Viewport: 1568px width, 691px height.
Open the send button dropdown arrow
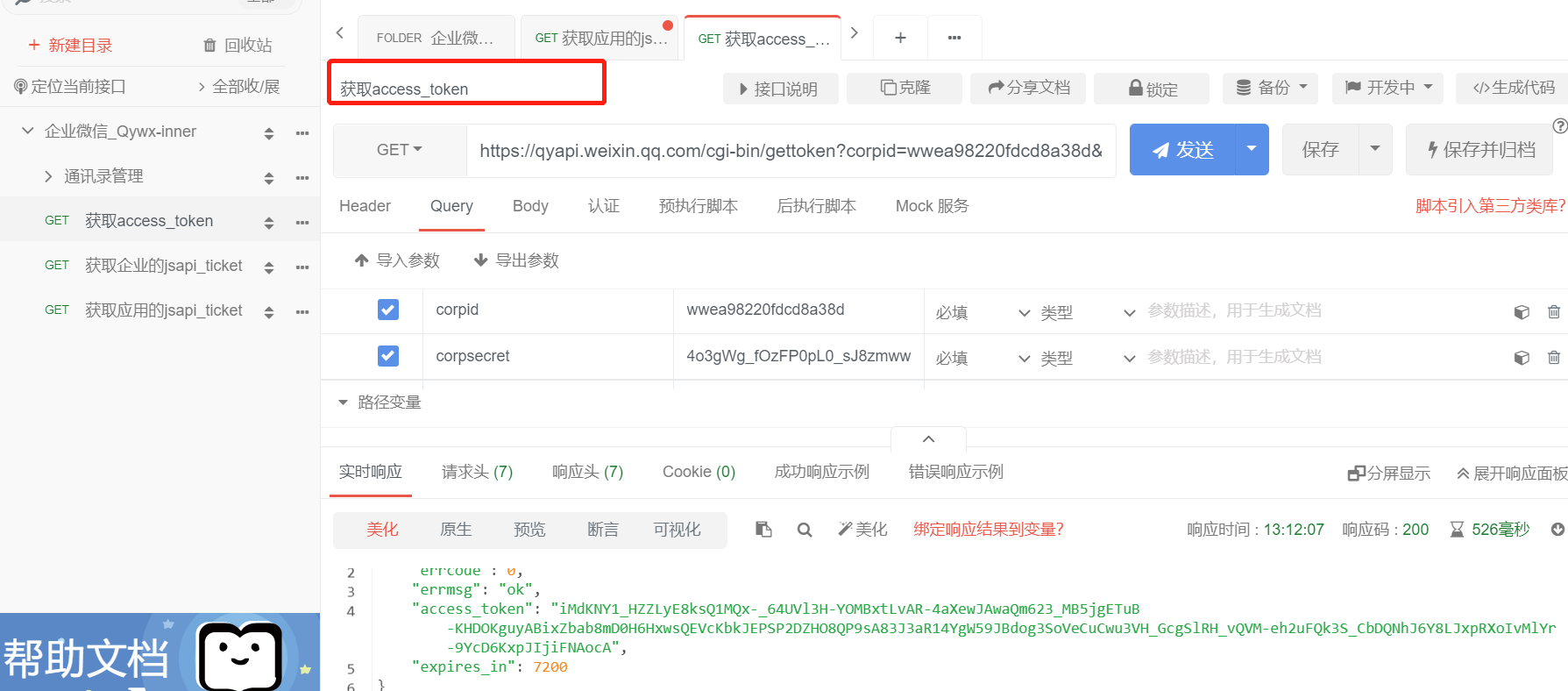1252,149
